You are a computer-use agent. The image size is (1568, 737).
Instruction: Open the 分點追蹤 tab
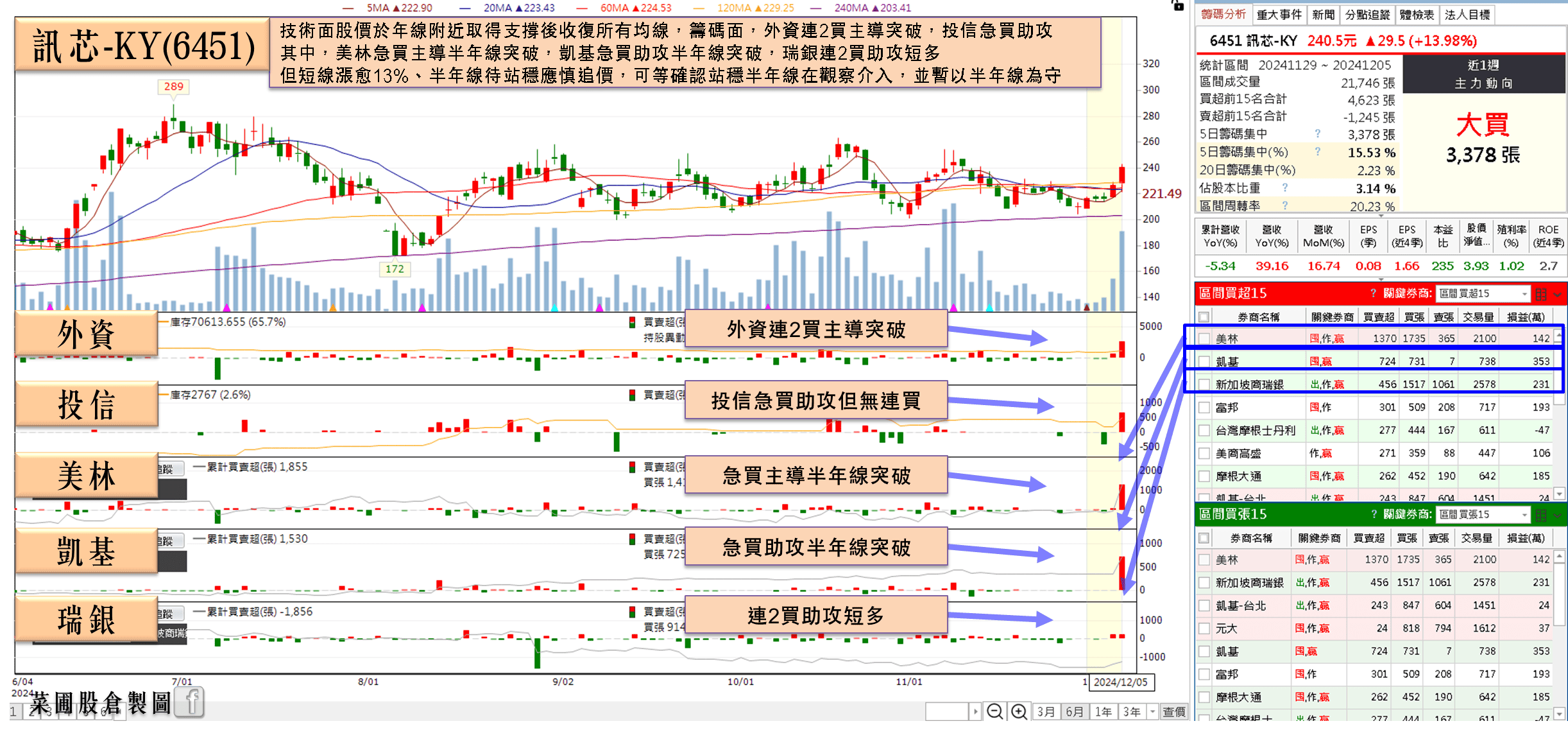tap(1367, 14)
